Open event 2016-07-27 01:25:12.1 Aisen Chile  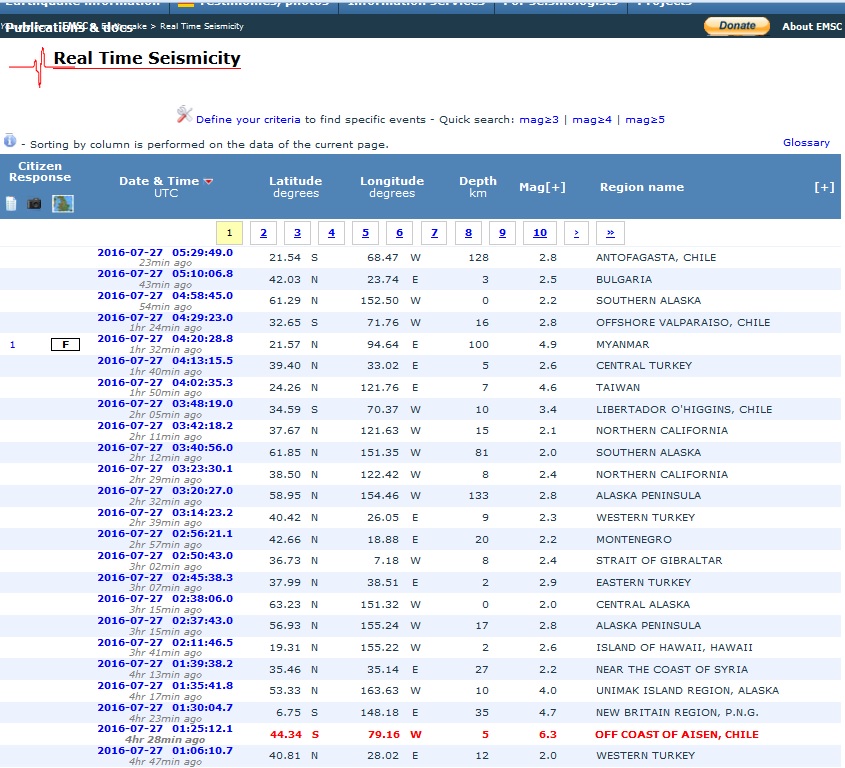click(x=165, y=729)
